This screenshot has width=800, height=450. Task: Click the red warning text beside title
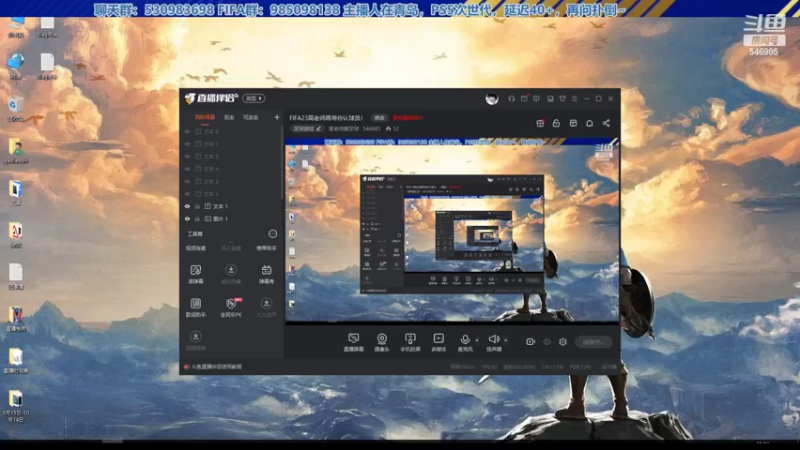408,118
